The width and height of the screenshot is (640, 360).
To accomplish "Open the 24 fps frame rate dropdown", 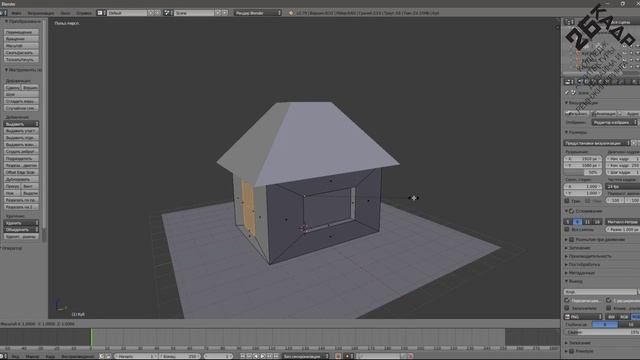I will pyautogui.click(x=623, y=186).
